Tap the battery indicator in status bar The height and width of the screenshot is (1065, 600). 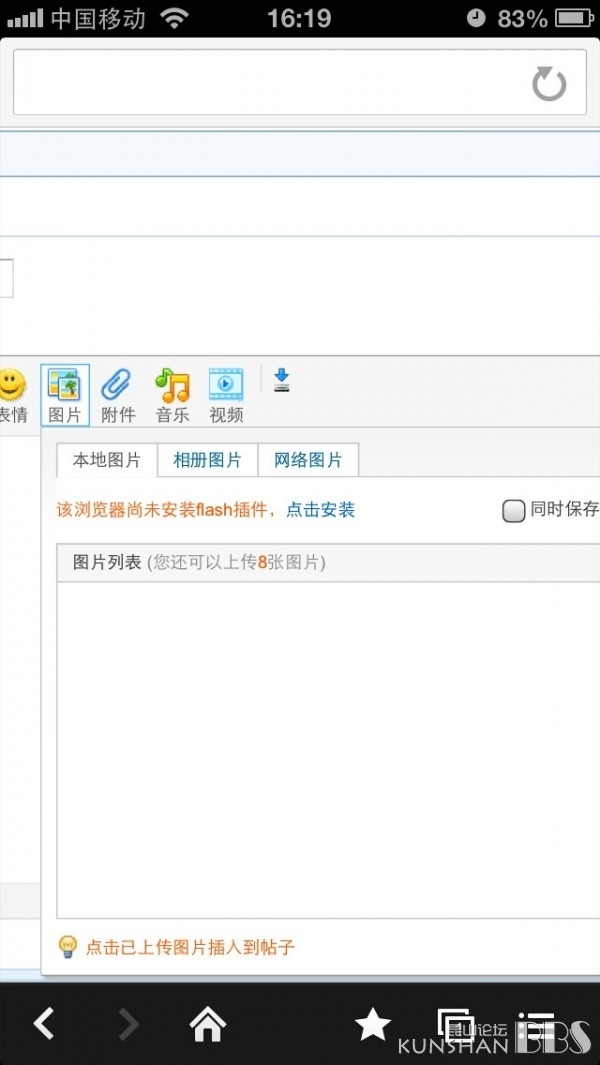tap(575, 18)
